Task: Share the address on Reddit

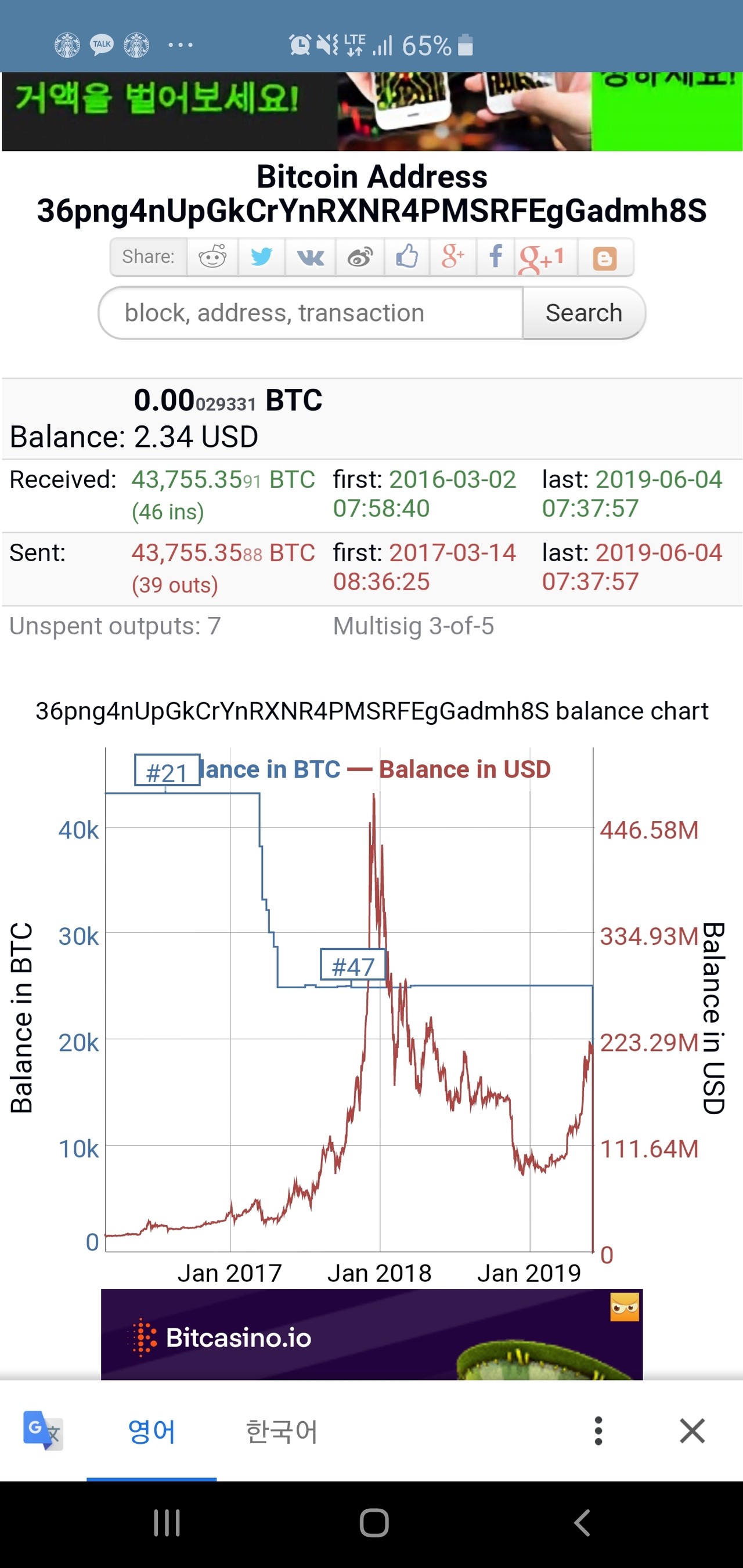Action: [x=212, y=257]
